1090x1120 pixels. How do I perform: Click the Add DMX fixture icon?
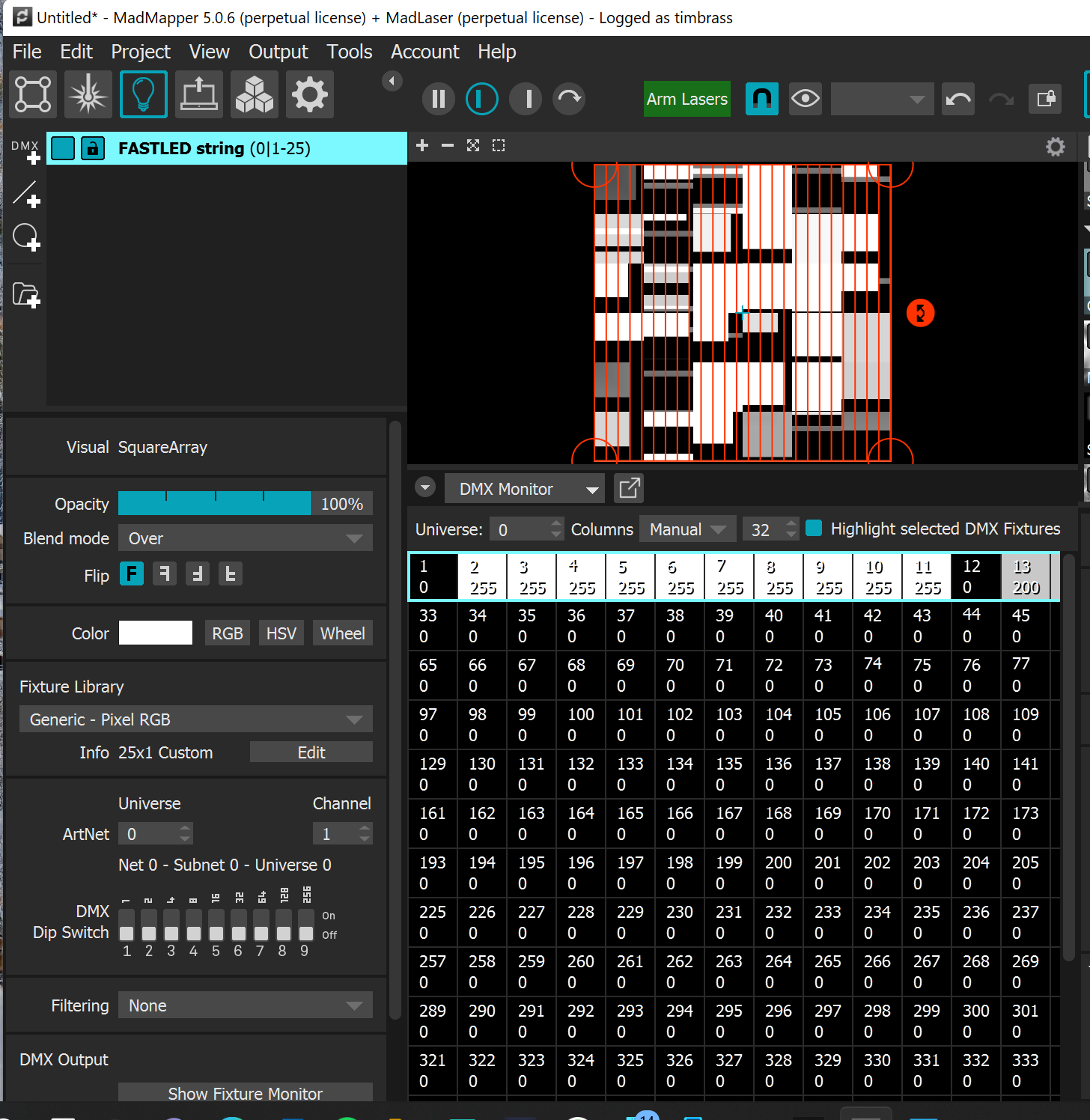(26, 150)
